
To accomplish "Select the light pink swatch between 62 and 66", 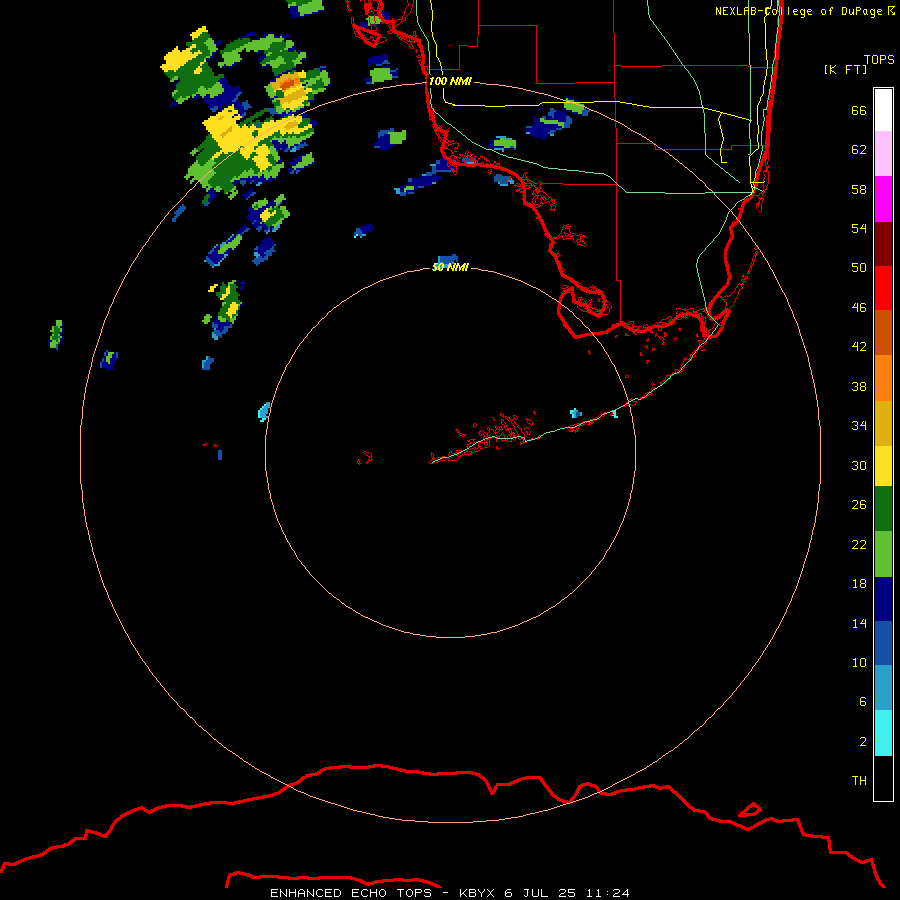I will [x=883, y=153].
